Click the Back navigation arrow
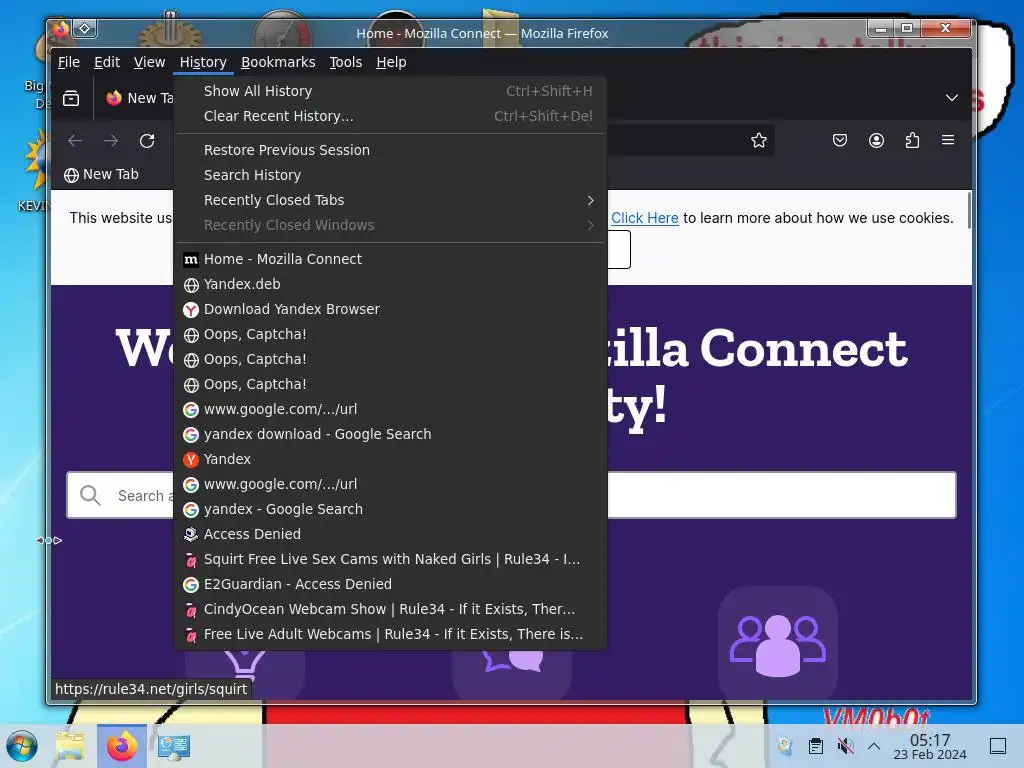The width and height of the screenshot is (1024, 768). pyautogui.click(x=75, y=140)
